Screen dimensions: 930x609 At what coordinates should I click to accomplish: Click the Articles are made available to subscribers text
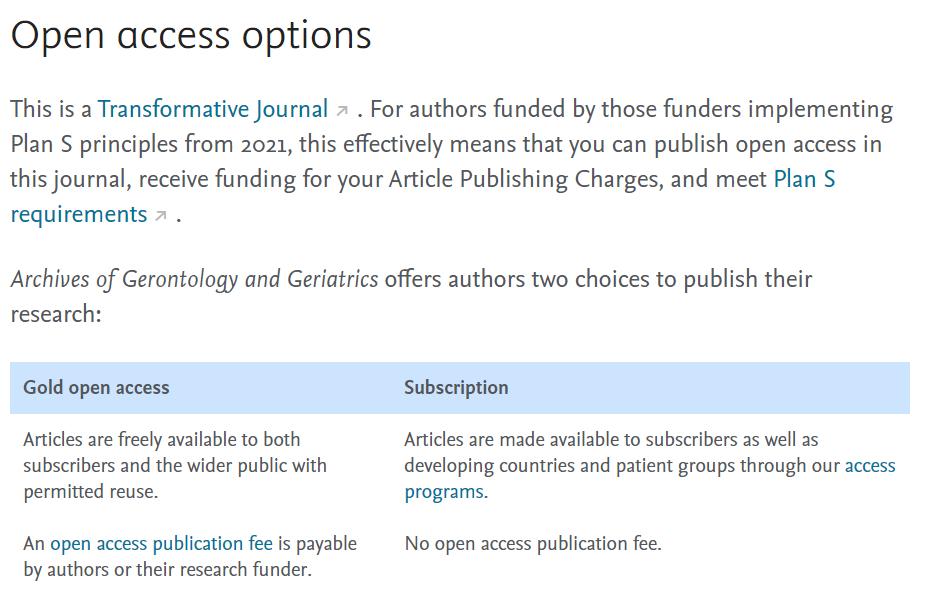610,440
